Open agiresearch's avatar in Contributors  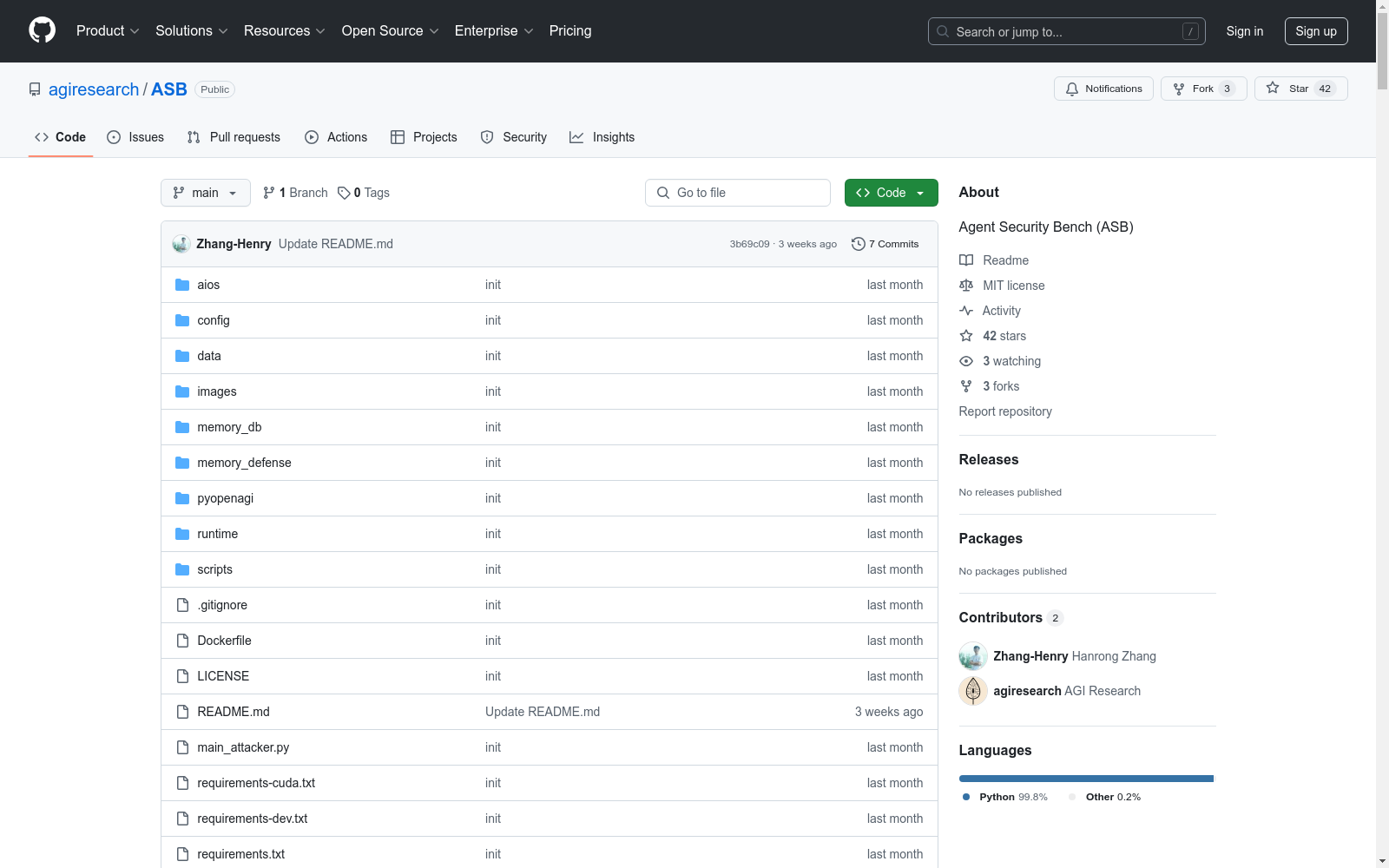(973, 691)
